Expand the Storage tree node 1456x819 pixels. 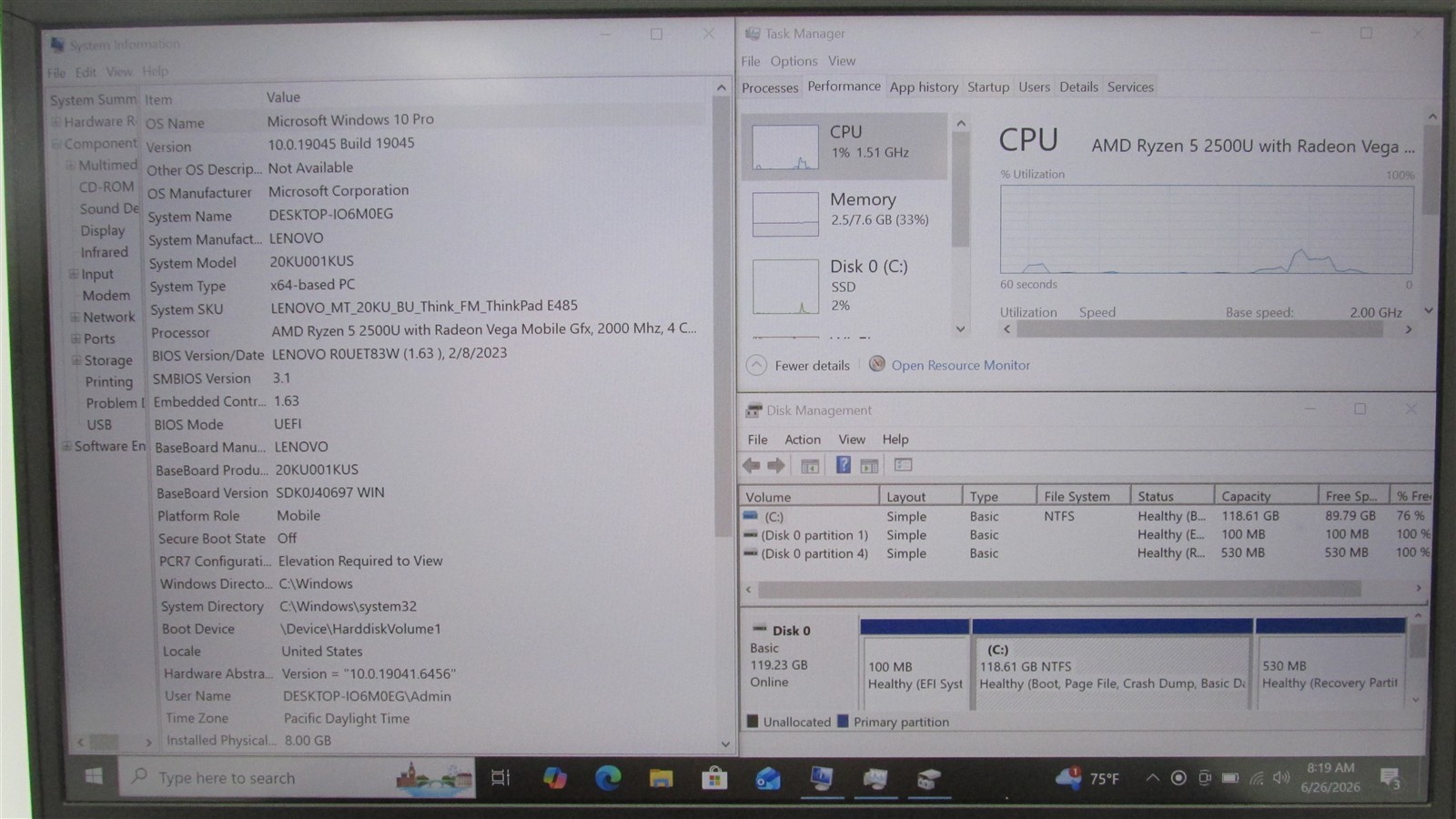[76, 360]
